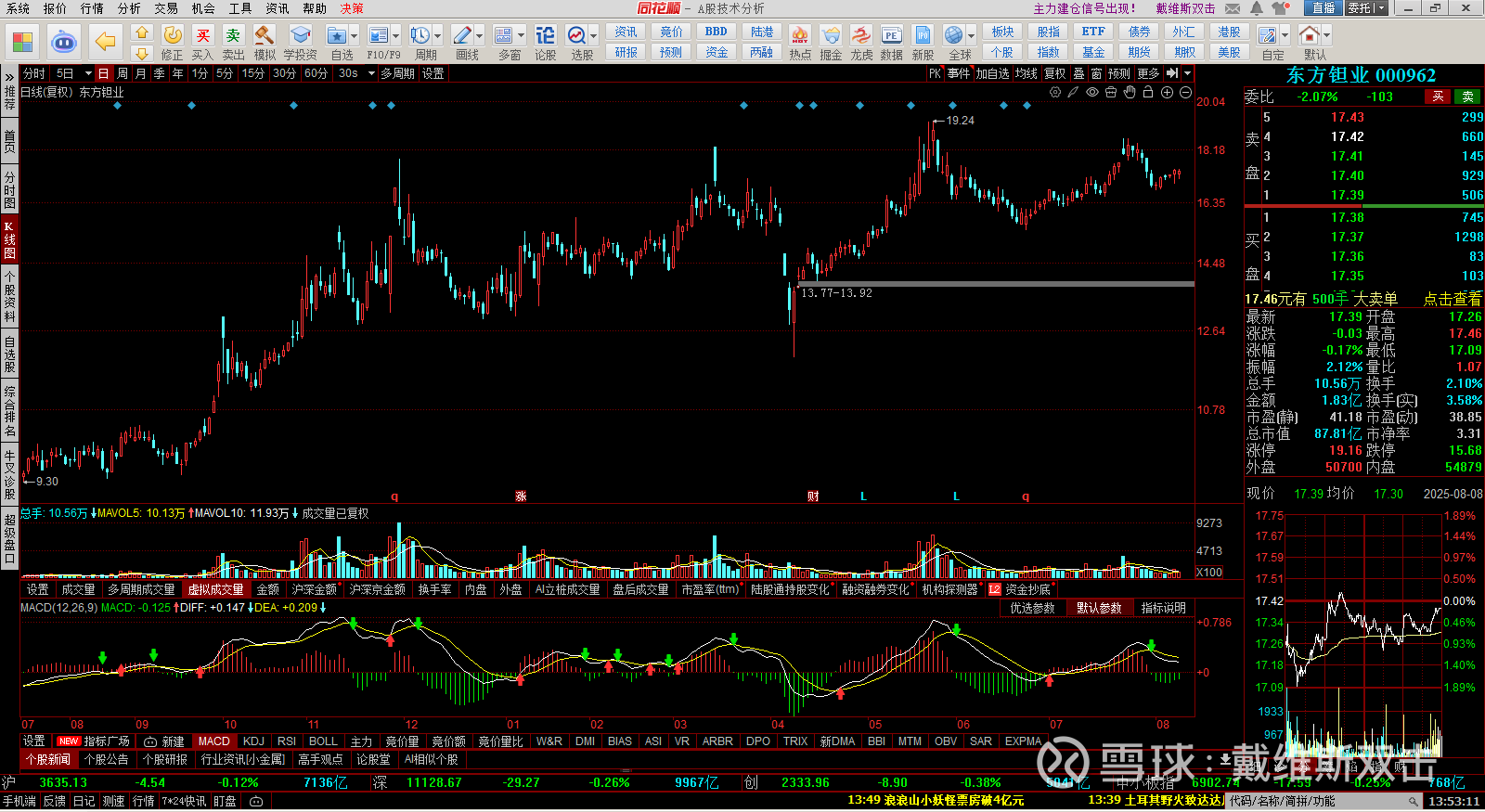
Task: Open the 画线 drawing dropdown arrow
Action: 480,36
